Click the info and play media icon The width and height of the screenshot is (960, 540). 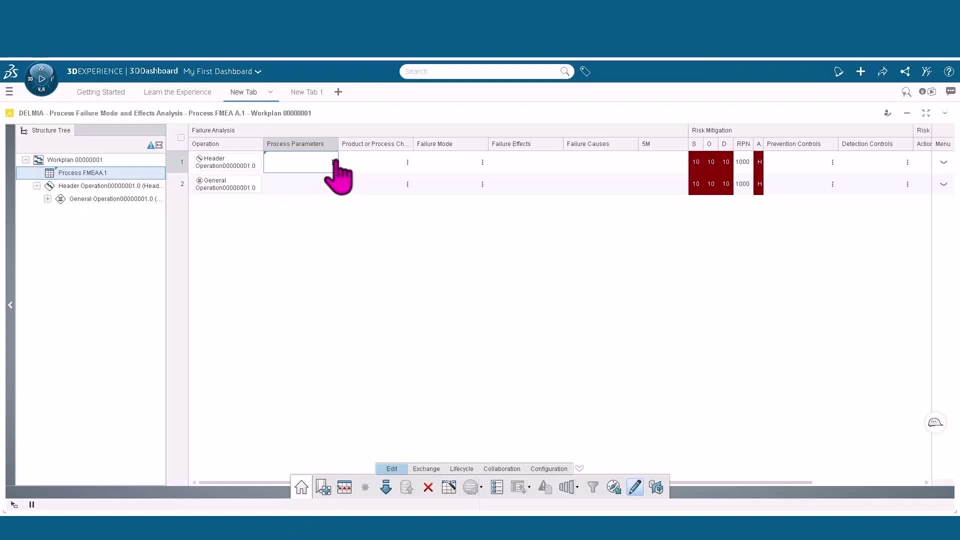pyautogui.click(x=927, y=91)
